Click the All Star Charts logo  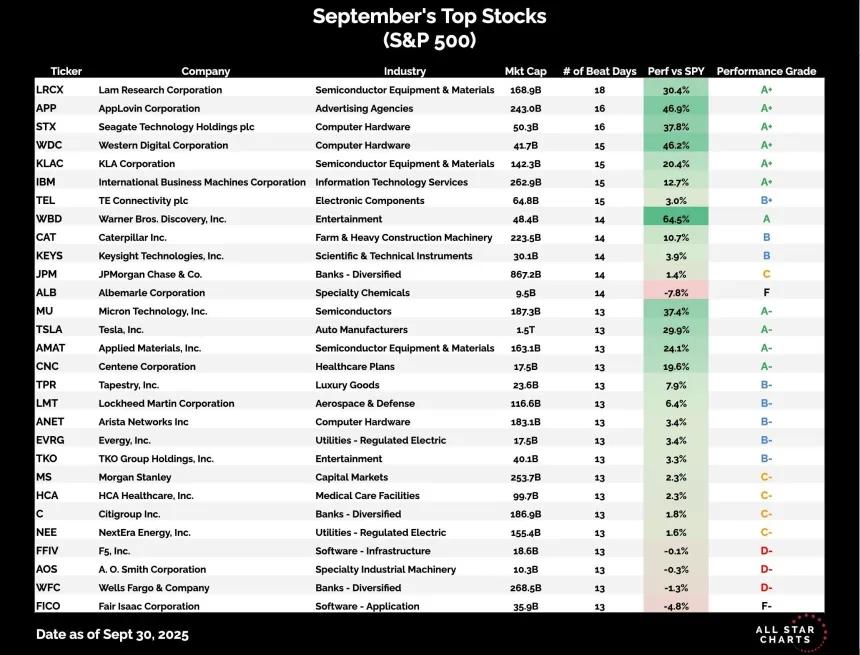pyautogui.click(x=790, y=634)
